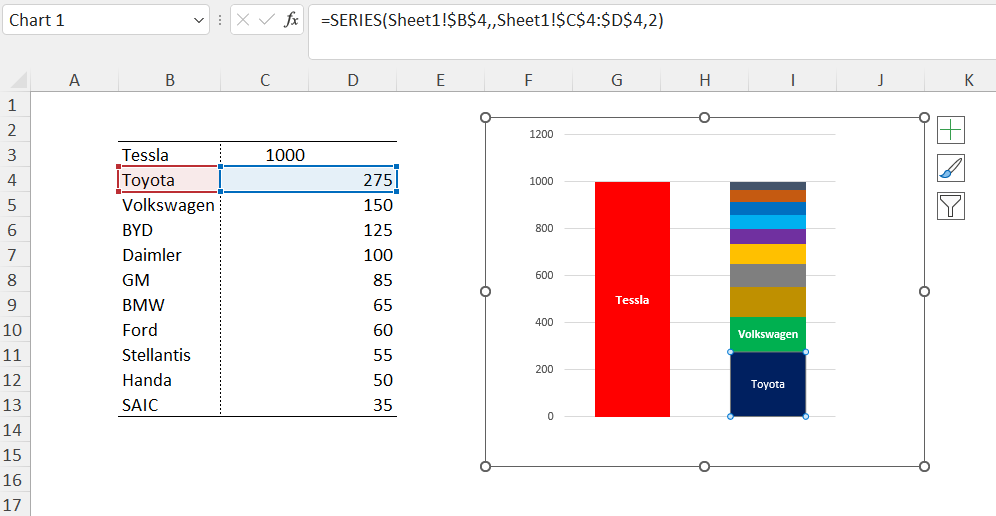Select the green Volkswagen chart segment
This screenshot has height=516, width=996.
tap(768, 334)
